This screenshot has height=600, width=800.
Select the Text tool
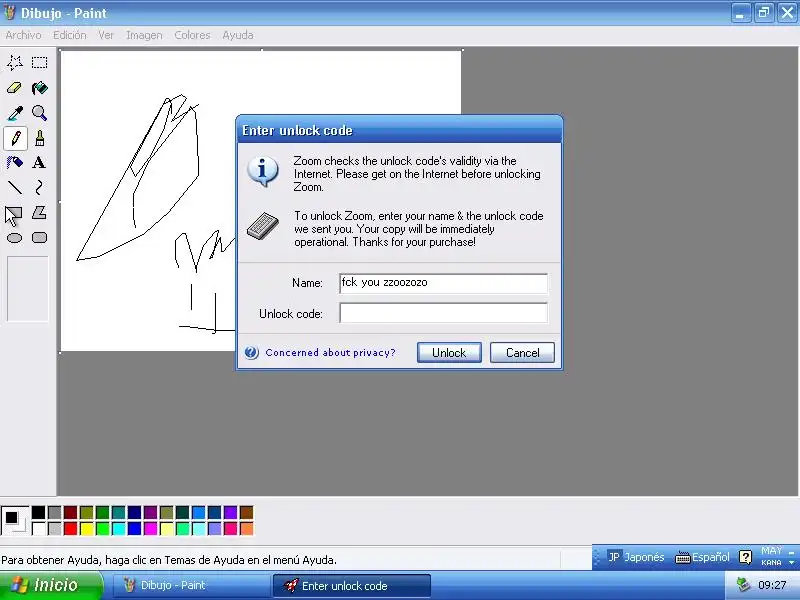pyautogui.click(x=39, y=163)
